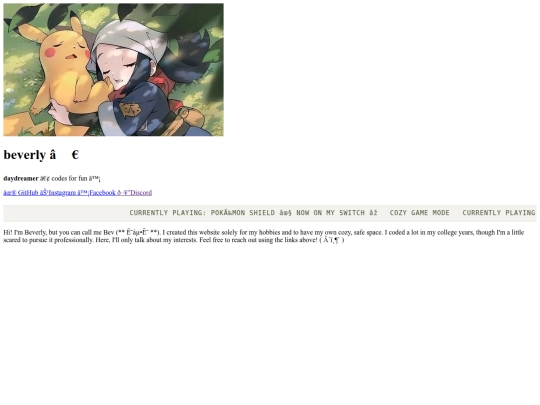Click the bold 'daydreamer' tagline word
The height and width of the screenshot is (405, 540).
click(x=21, y=178)
